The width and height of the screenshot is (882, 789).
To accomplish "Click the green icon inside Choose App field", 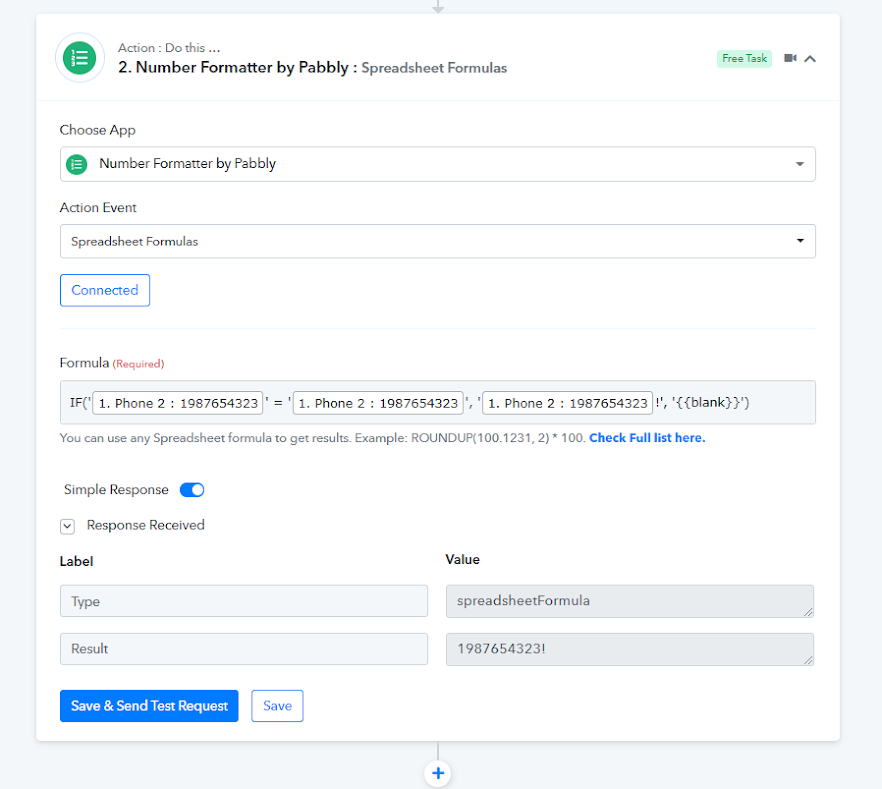I will 77,164.
